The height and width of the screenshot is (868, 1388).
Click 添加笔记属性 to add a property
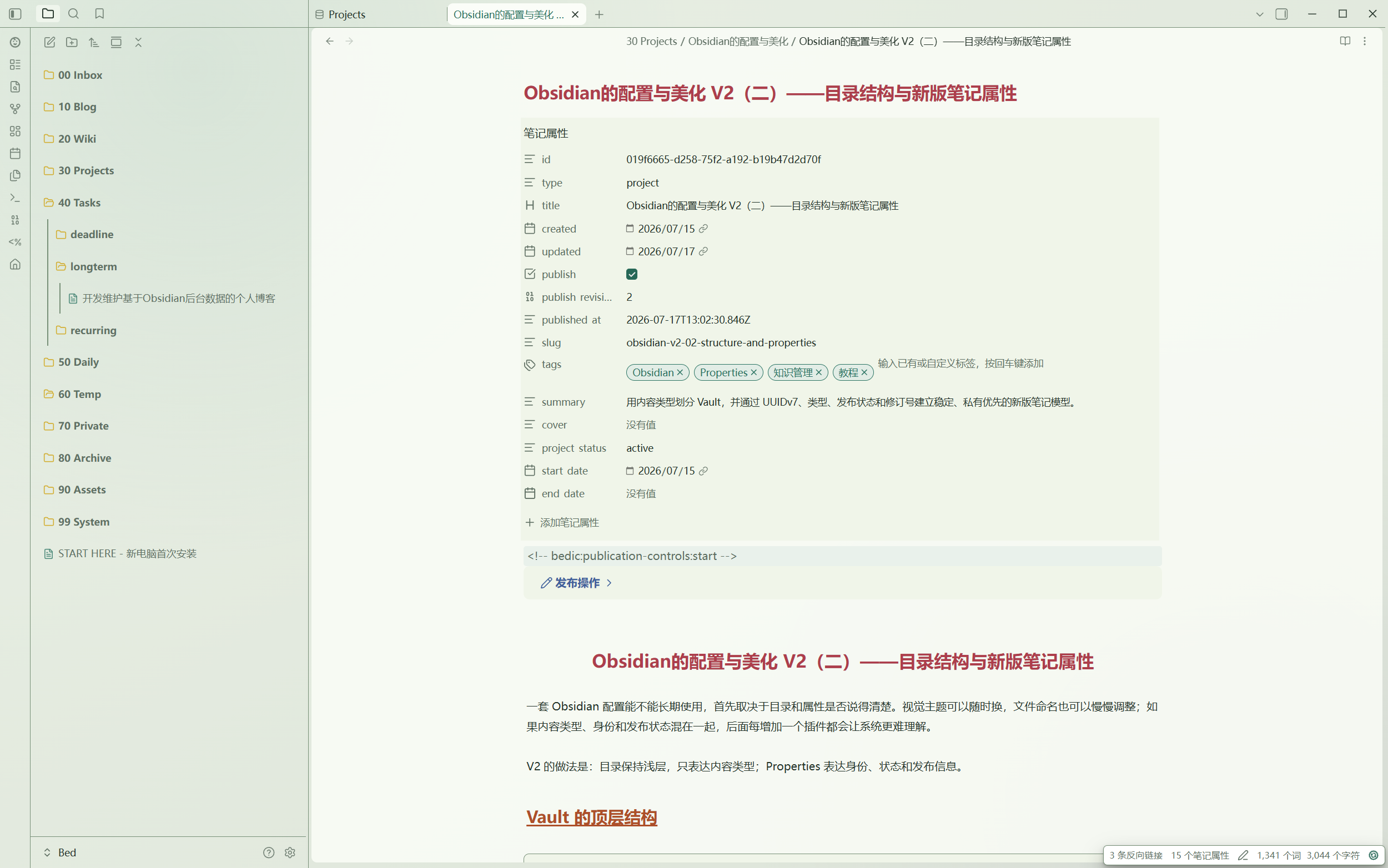(562, 522)
